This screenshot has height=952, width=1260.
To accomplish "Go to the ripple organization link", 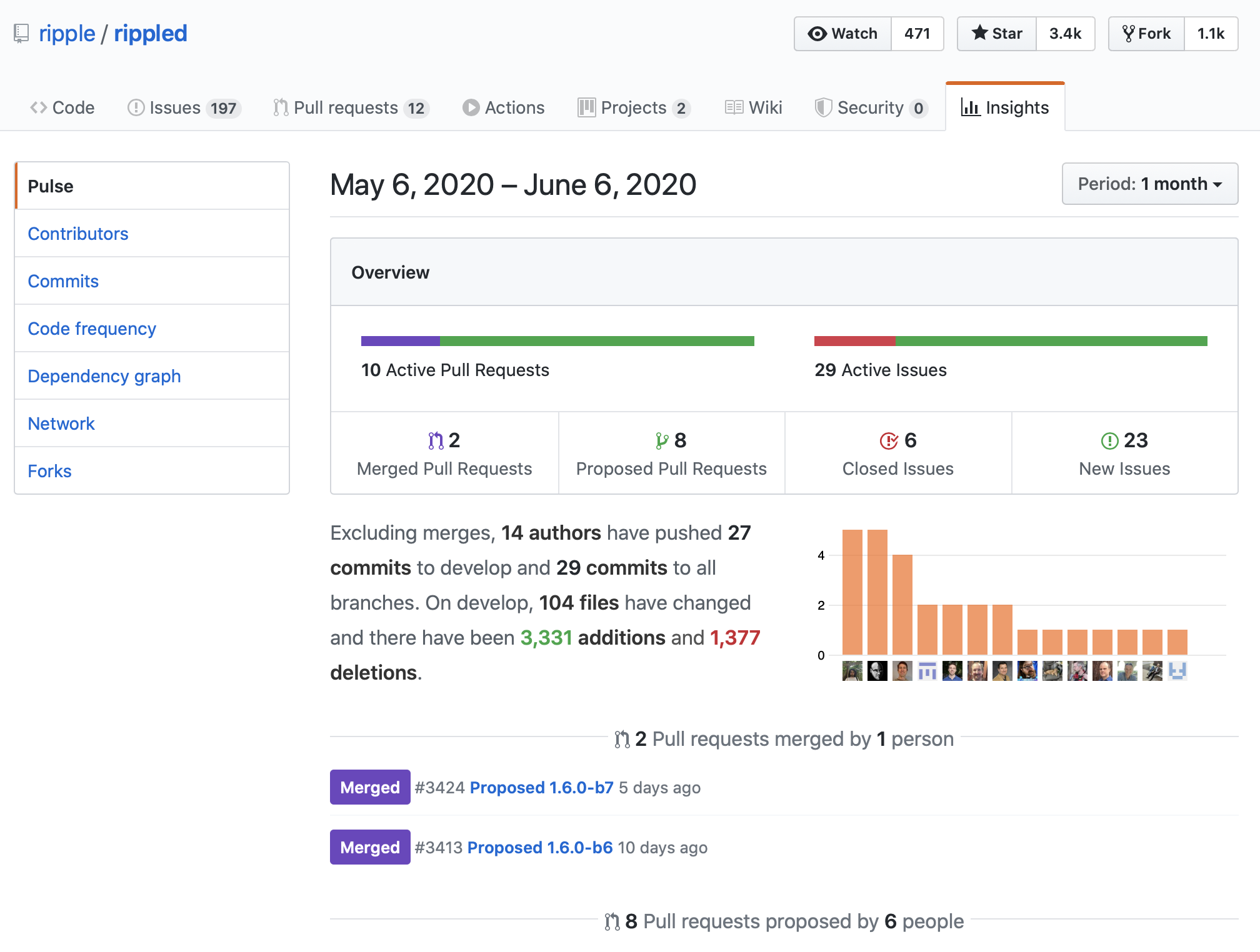I will coord(67,34).
